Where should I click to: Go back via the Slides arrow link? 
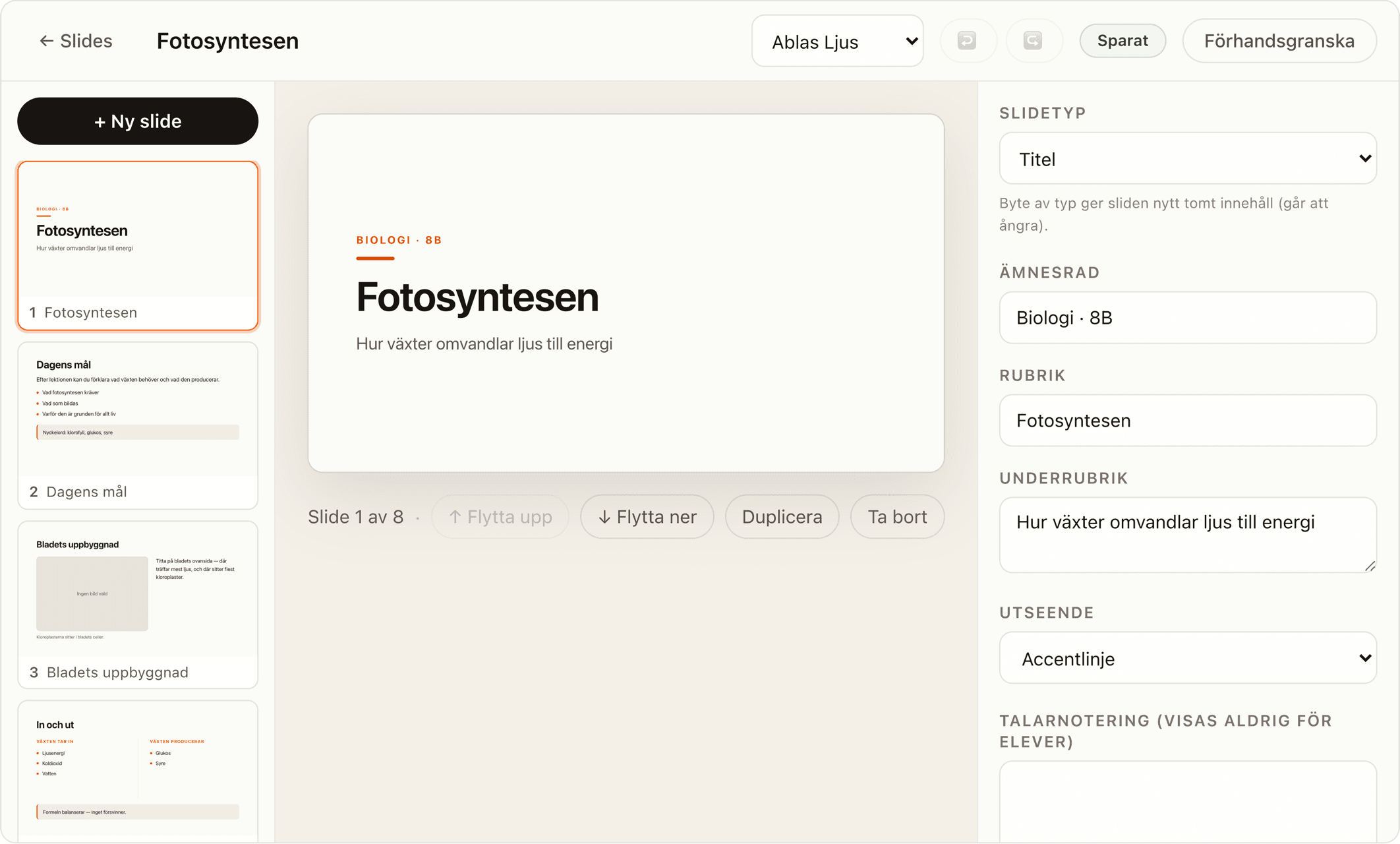coord(75,41)
